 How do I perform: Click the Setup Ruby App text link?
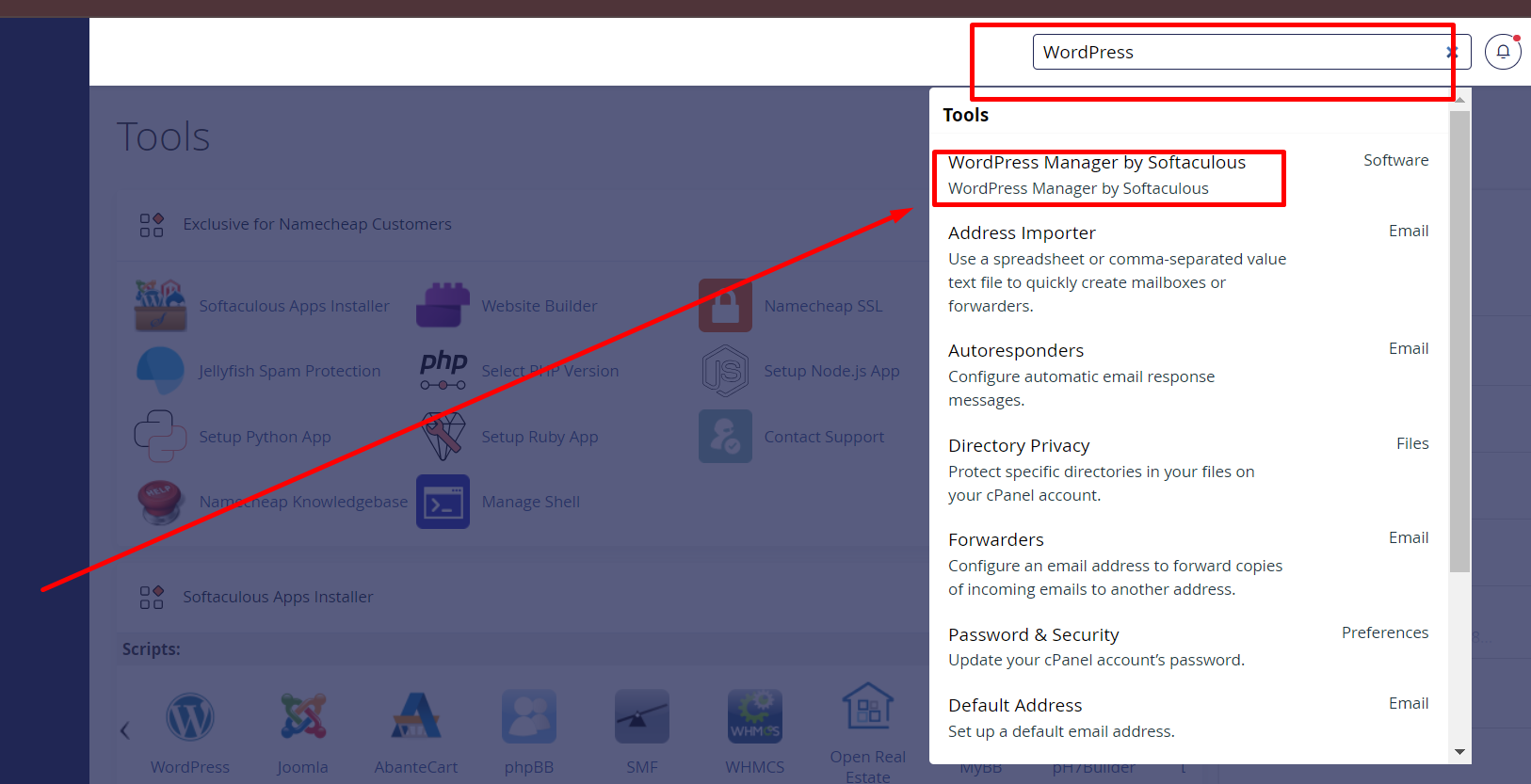(540, 437)
